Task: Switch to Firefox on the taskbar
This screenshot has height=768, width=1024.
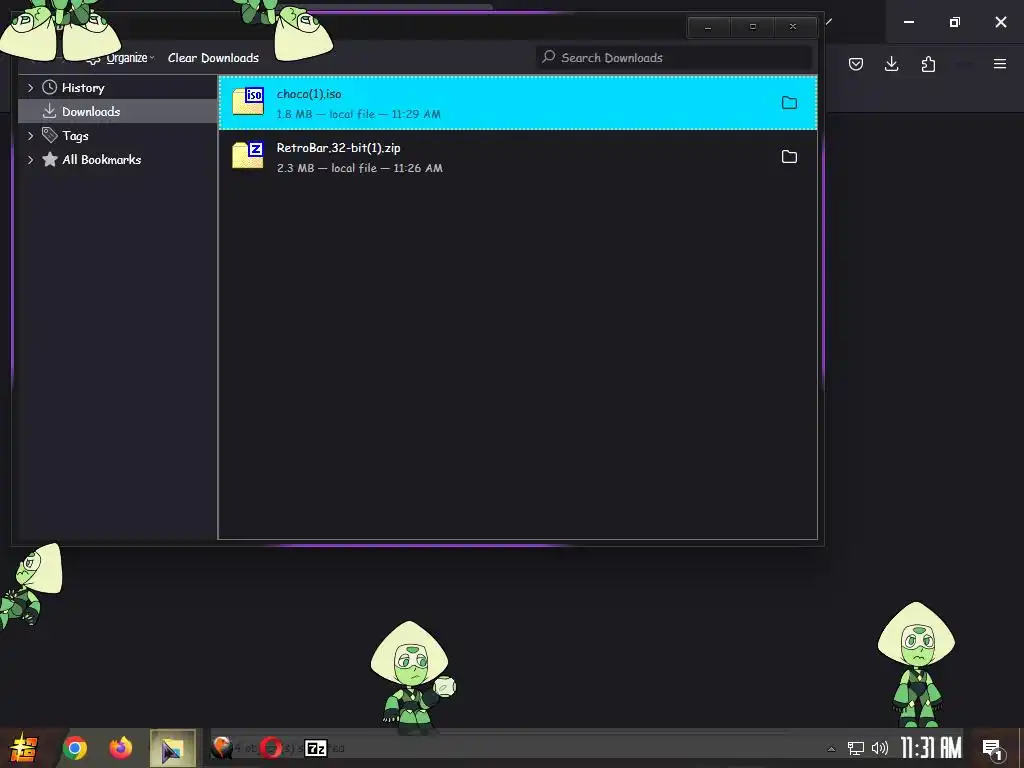Action: (x=121, y=748)
